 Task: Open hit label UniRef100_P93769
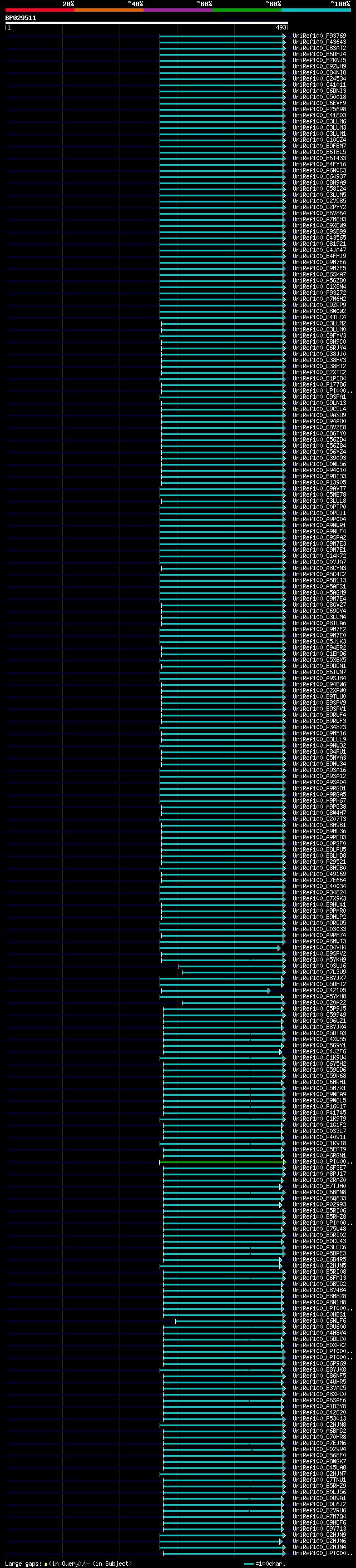coord(319,36)
